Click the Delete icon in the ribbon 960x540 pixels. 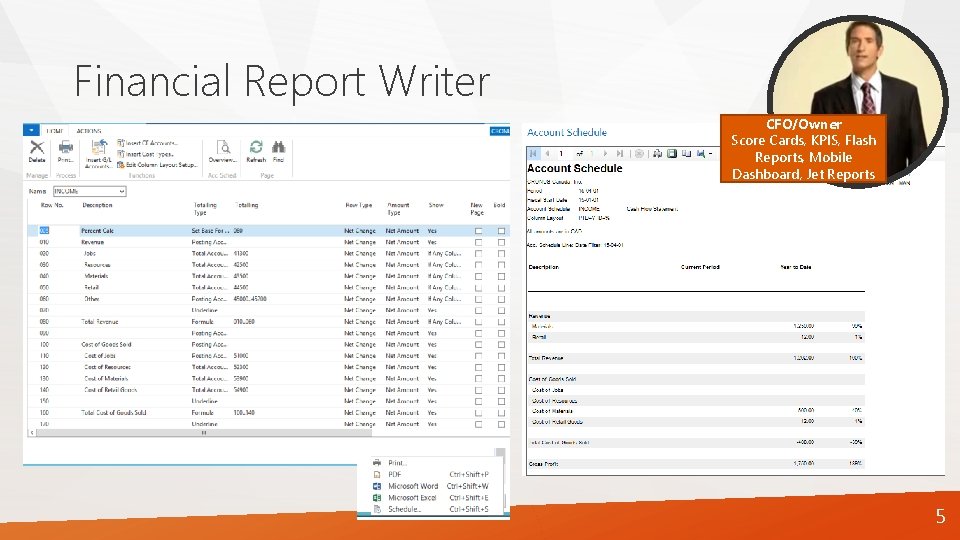click(37, 147)
